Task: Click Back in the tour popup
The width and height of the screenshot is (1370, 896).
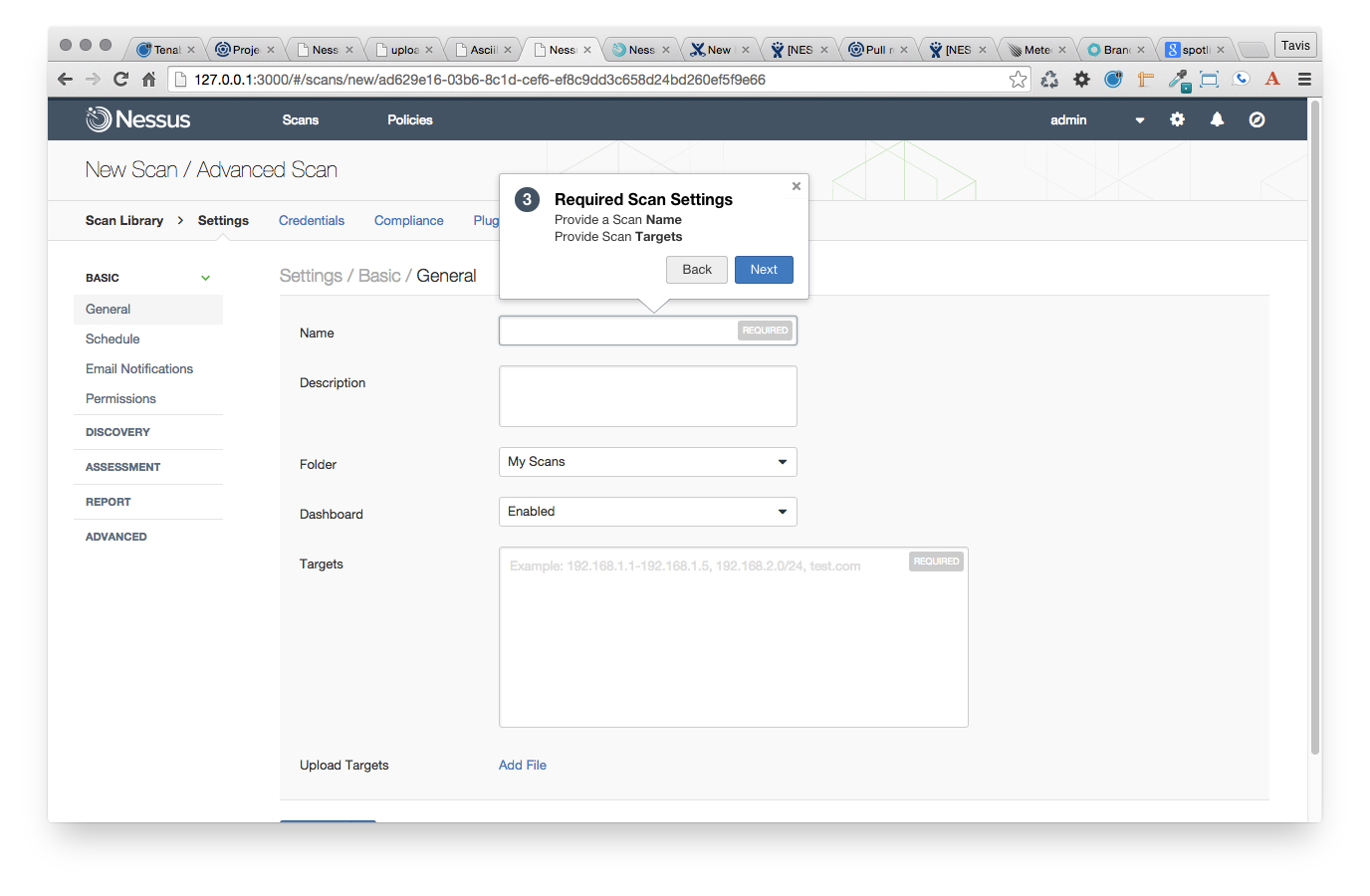Action: click(697, 270)
